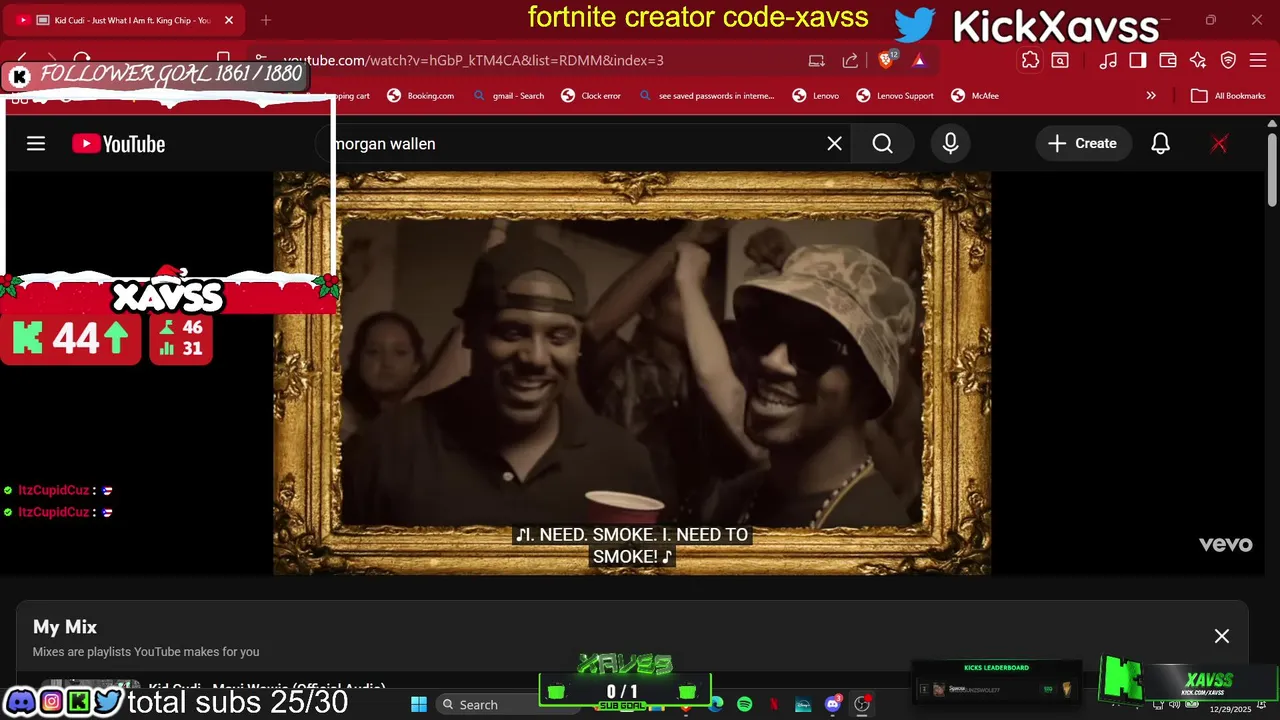Click the My Mix playlist title
Image resolution: width=1280 pixels, height=720 pixels.
pos(65,627)
